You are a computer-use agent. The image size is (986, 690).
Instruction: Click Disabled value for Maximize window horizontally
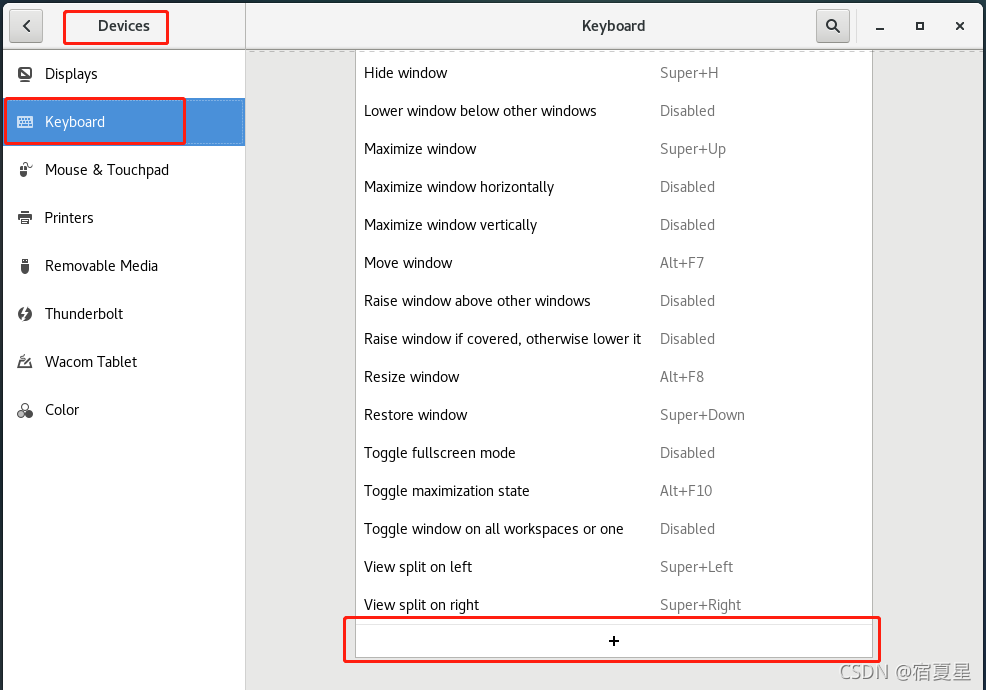pos(687,187)
